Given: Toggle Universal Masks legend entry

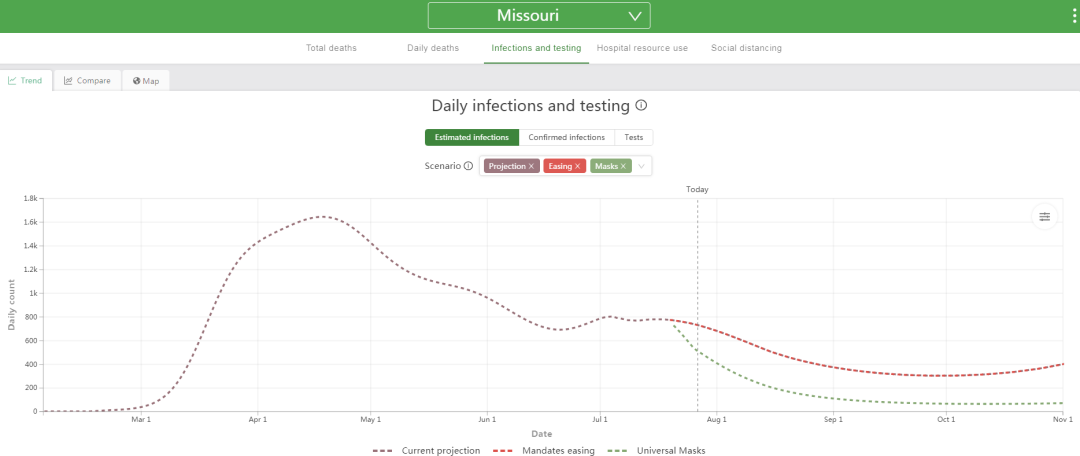Looking at the screenshot, I should (x=657, y=450).
